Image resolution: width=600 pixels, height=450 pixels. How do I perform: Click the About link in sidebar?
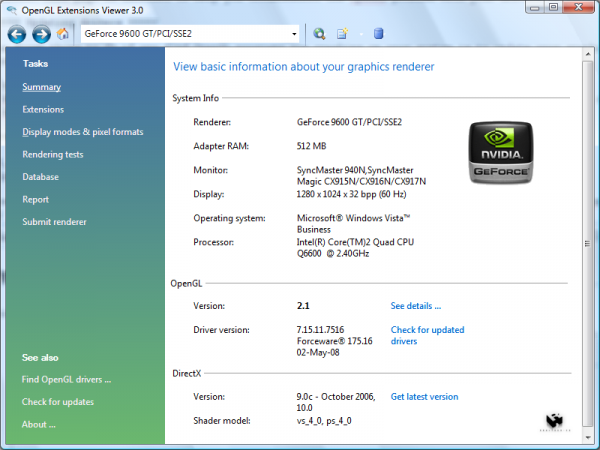point(39,424)
